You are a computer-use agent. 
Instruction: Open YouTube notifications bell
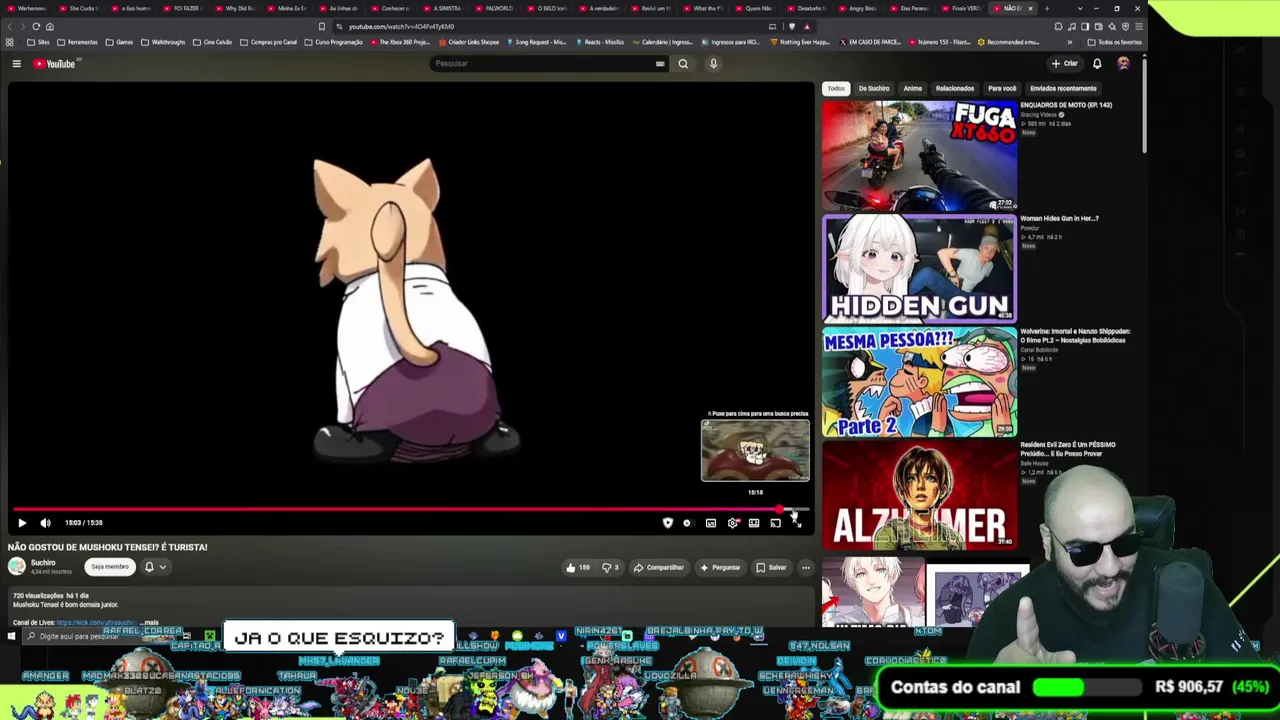tap(1097, 64)
